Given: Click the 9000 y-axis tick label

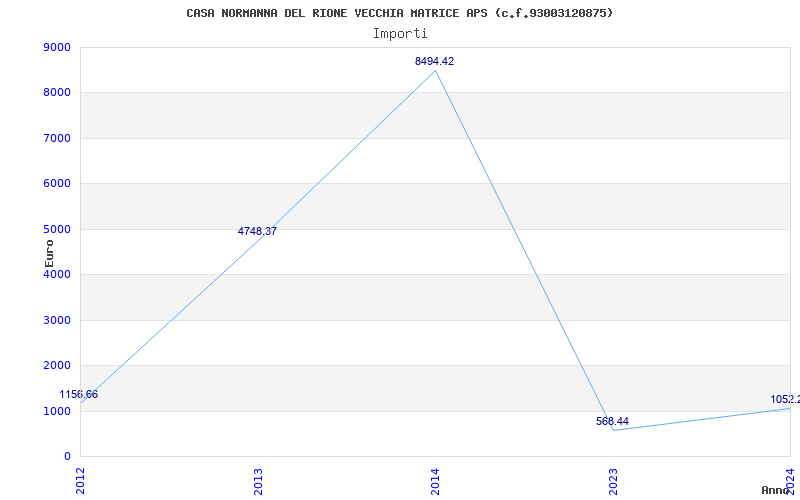Looking at the screenshot, I should pos(57,47).
